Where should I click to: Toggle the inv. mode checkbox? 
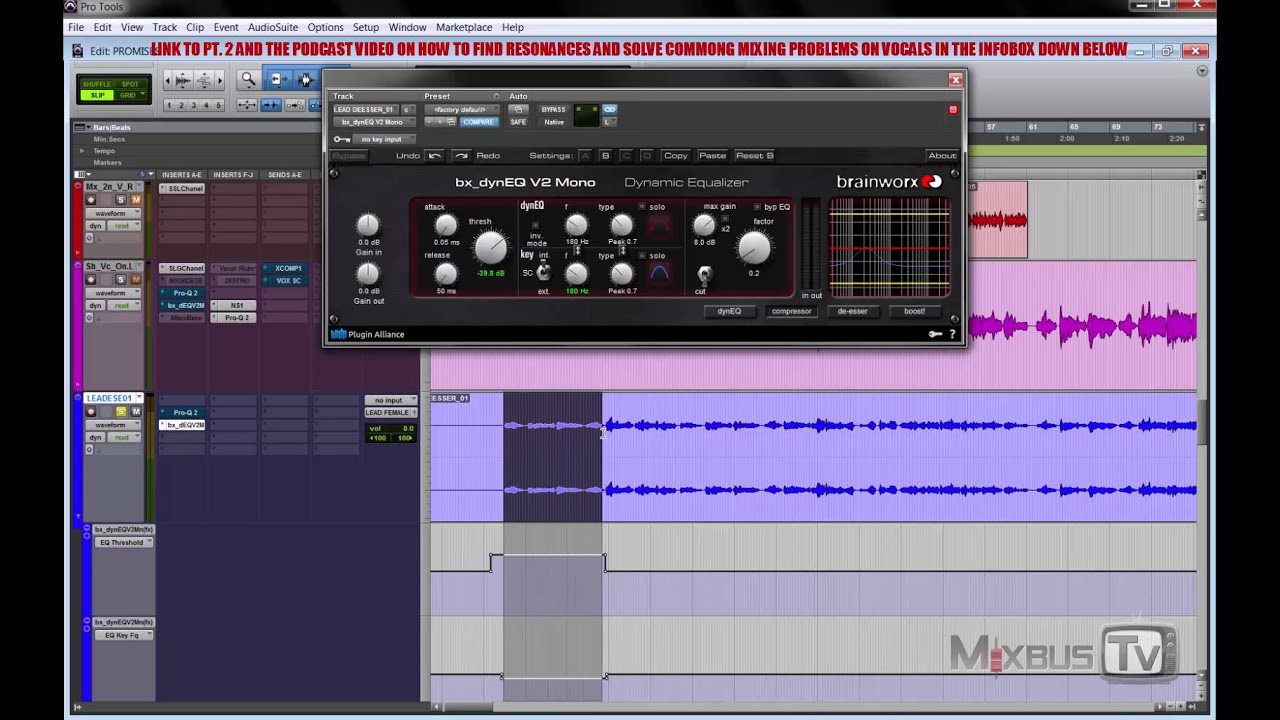coord(535,224)
